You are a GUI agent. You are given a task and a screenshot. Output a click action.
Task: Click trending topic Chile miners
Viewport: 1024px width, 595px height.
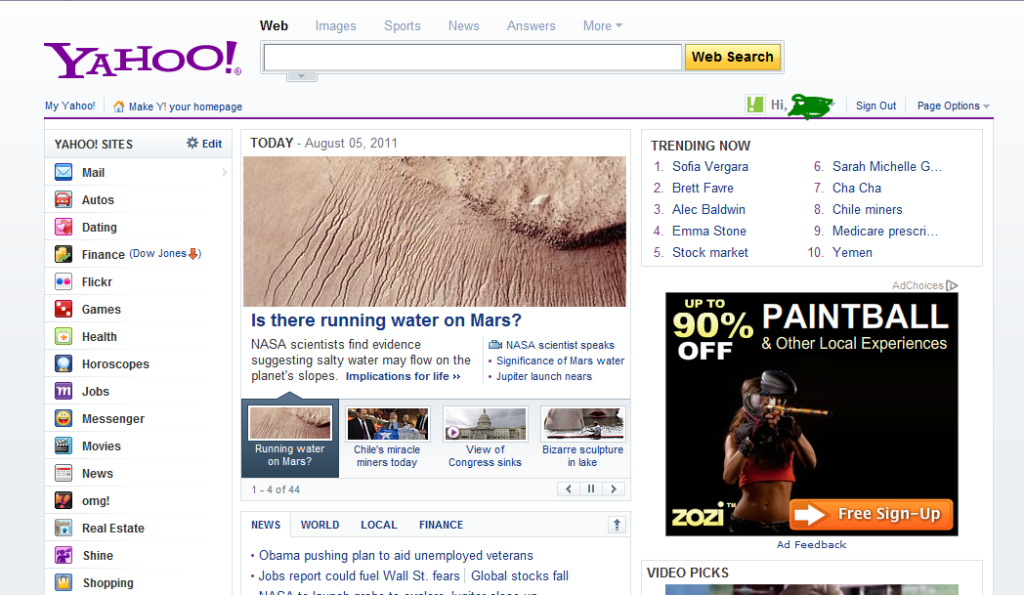click(x=867, y=210)
